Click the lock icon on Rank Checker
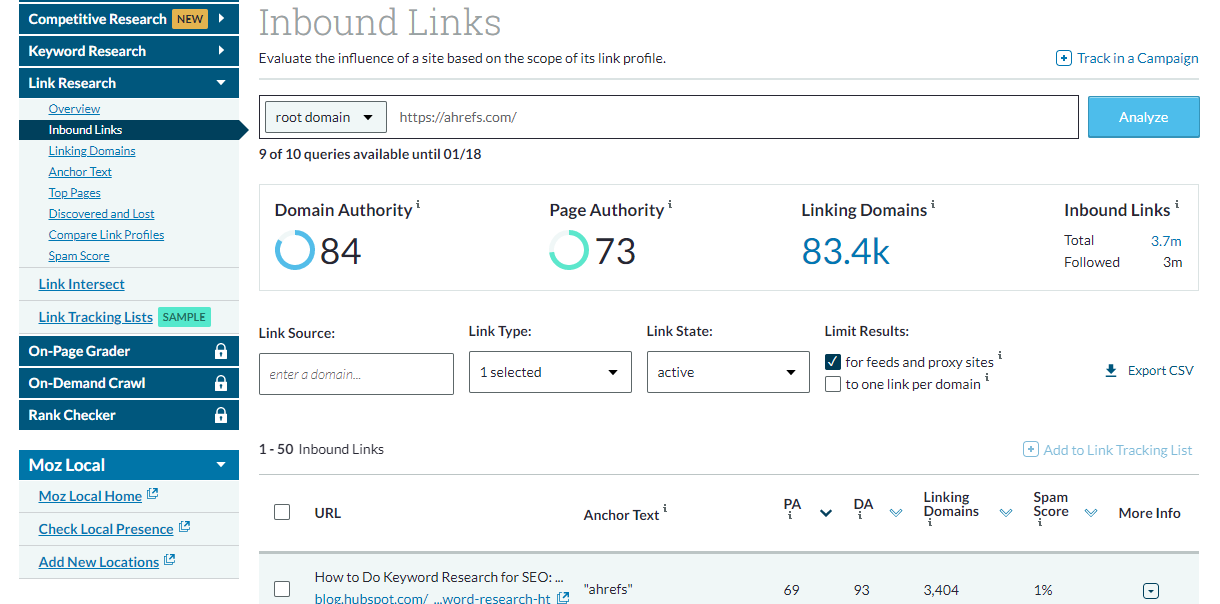The width and height of the screenshot is (1220, 604). click(221, 415)
